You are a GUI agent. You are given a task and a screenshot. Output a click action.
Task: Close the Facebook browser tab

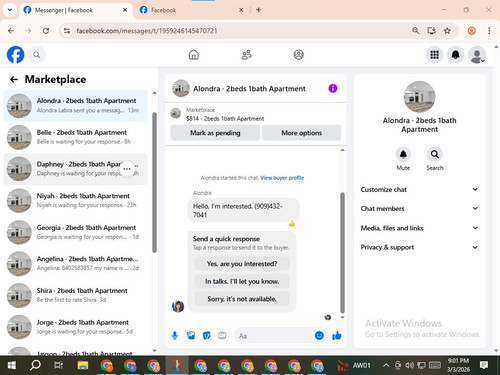pos(241,10)
